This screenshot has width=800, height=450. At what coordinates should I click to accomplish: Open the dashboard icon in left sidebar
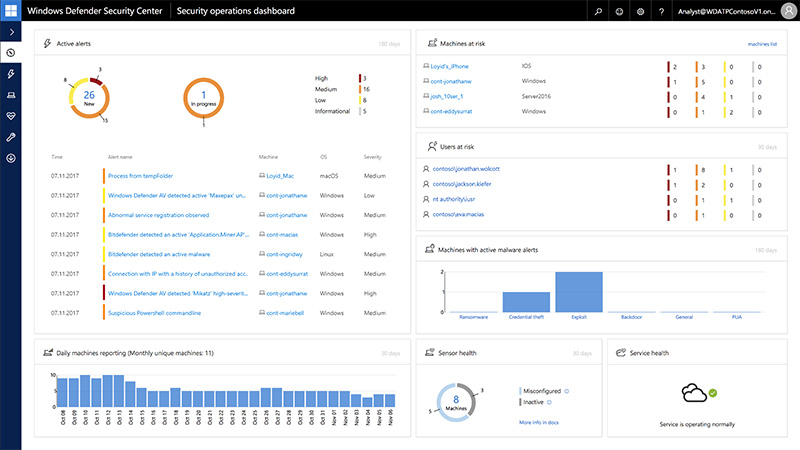click(10, 52)
